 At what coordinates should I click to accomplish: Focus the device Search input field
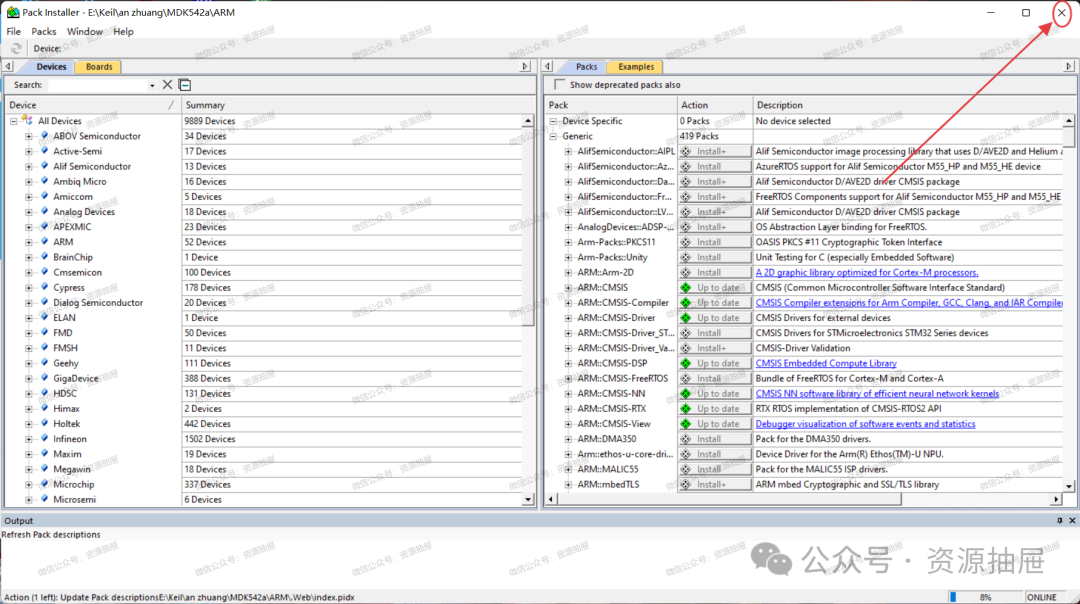pyautogui.click(x=97, y=85)
